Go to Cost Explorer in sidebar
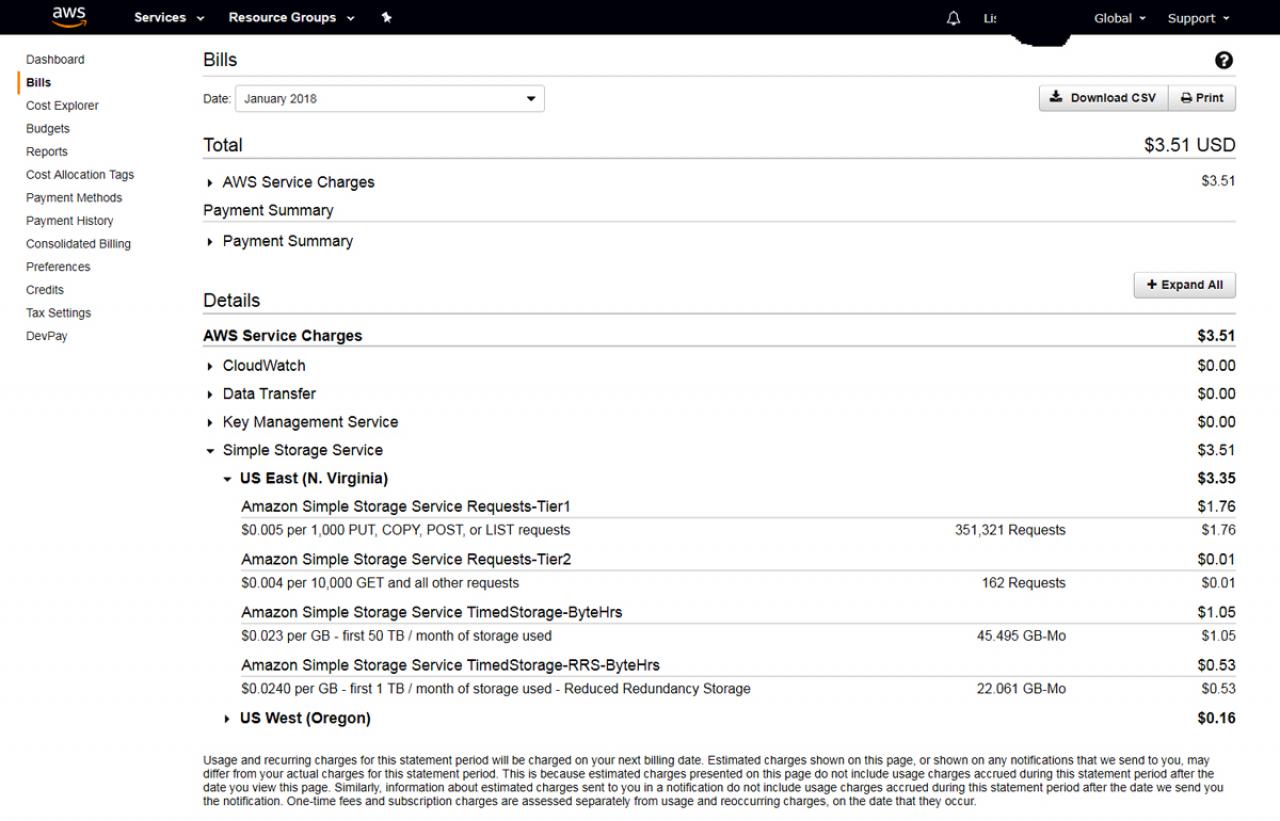1280x821 pixels. click(x=62, y=105)
